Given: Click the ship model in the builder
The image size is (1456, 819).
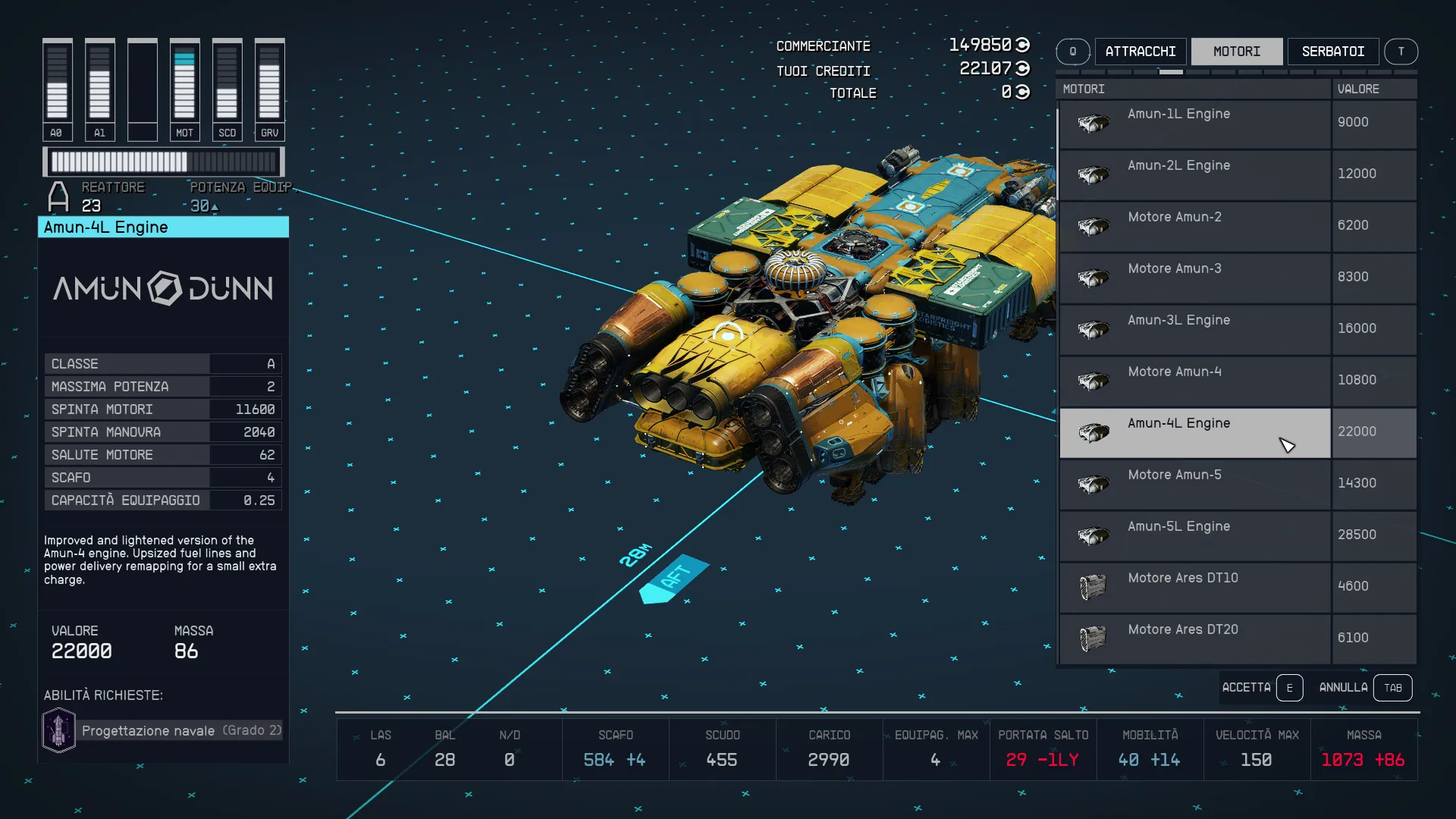Looking at the screenshot, I should click(x=808, y=326).
